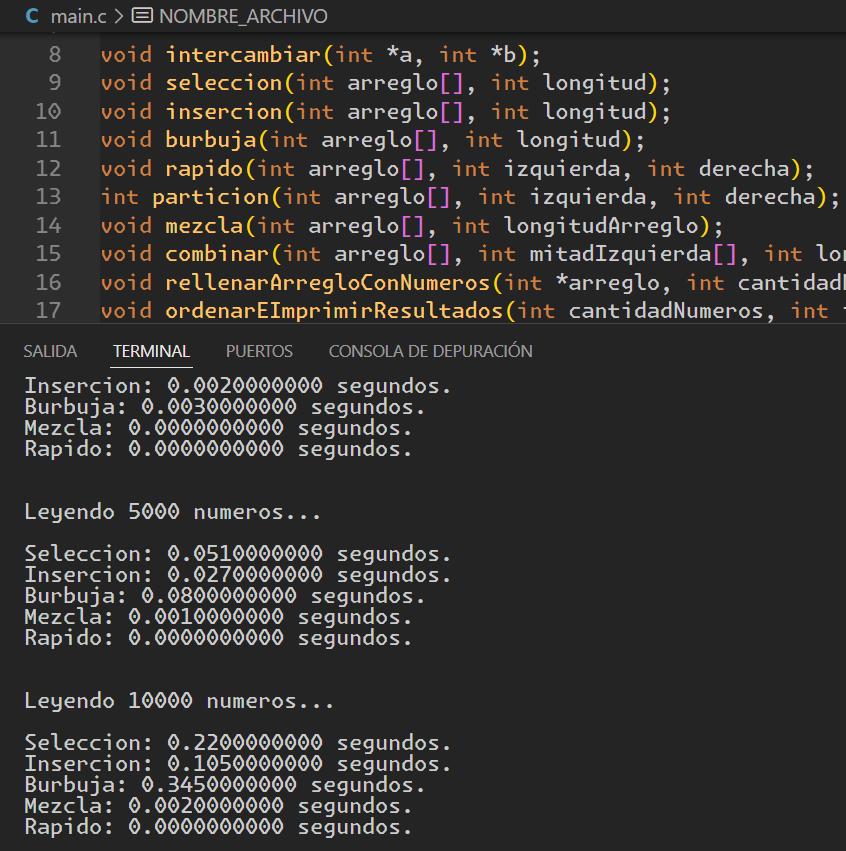Click 'Seleccion: 0.2200000000 segundos.' terminal line

(238, 742)
